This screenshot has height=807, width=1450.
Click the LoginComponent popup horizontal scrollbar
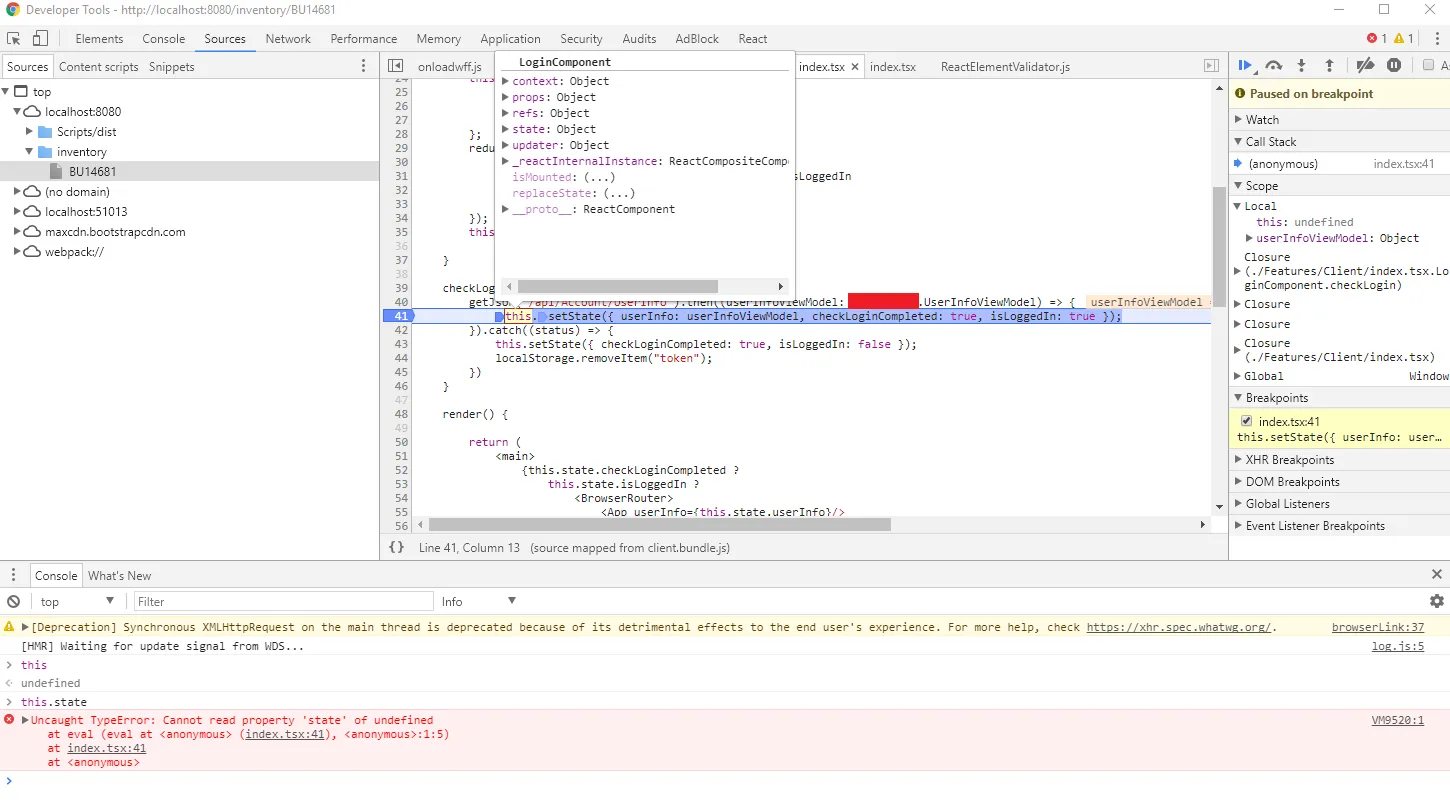pyautogui.click(x=617, y=286)
